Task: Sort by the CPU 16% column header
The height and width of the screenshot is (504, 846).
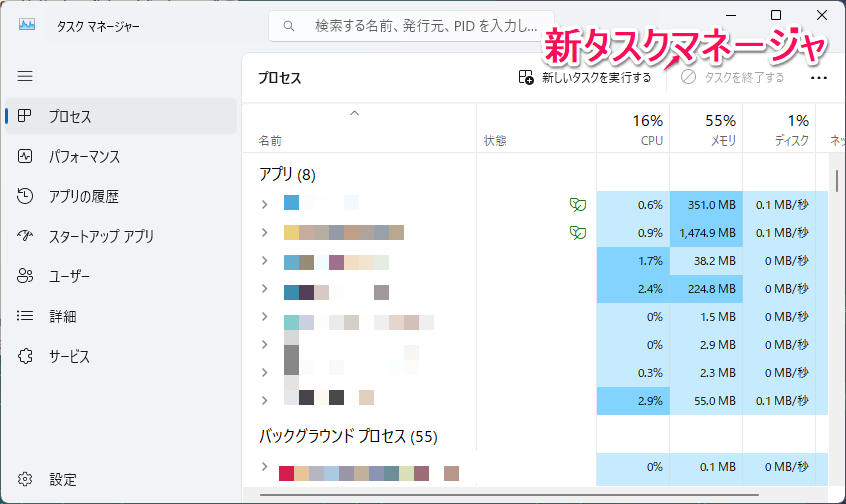Action: click(633, 128)
